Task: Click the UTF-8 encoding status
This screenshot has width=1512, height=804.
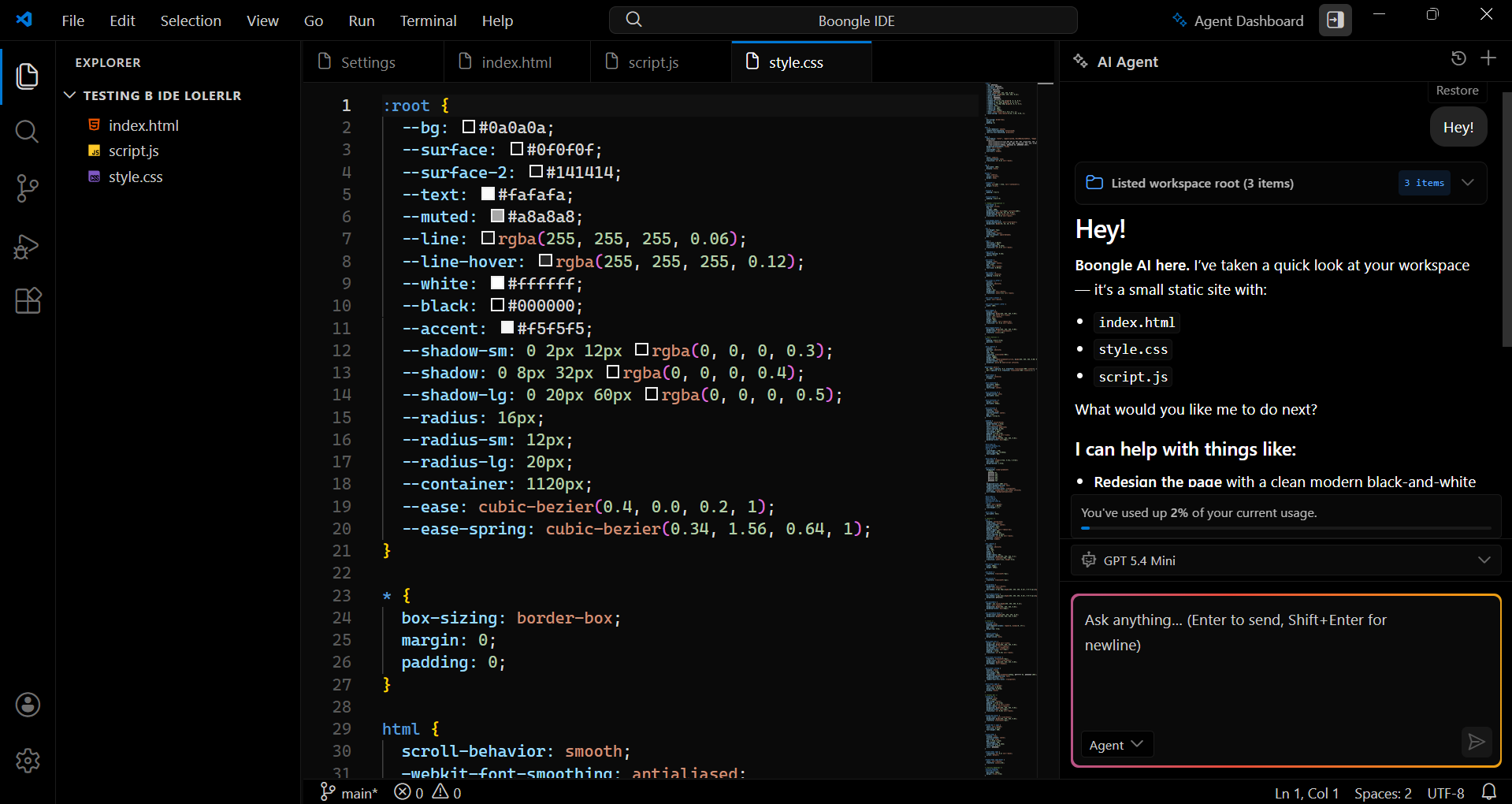Action: click(1446, 793)
